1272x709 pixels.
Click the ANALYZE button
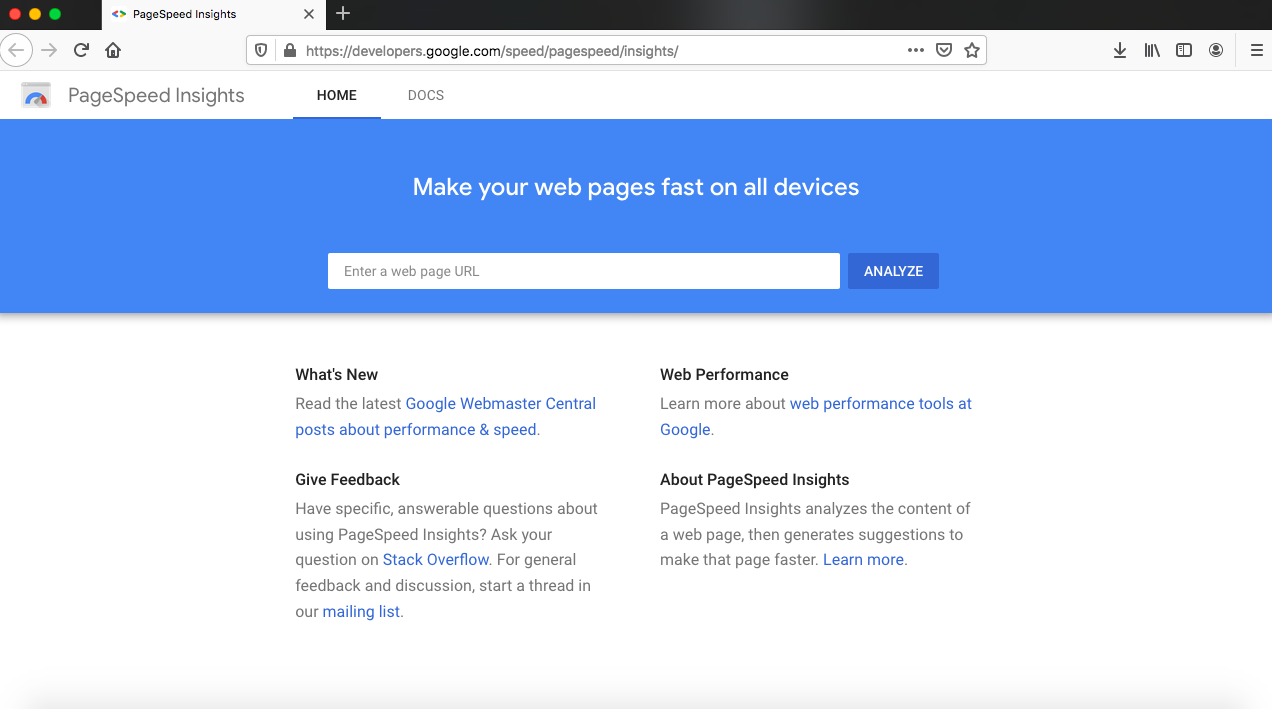pos(893,271)
